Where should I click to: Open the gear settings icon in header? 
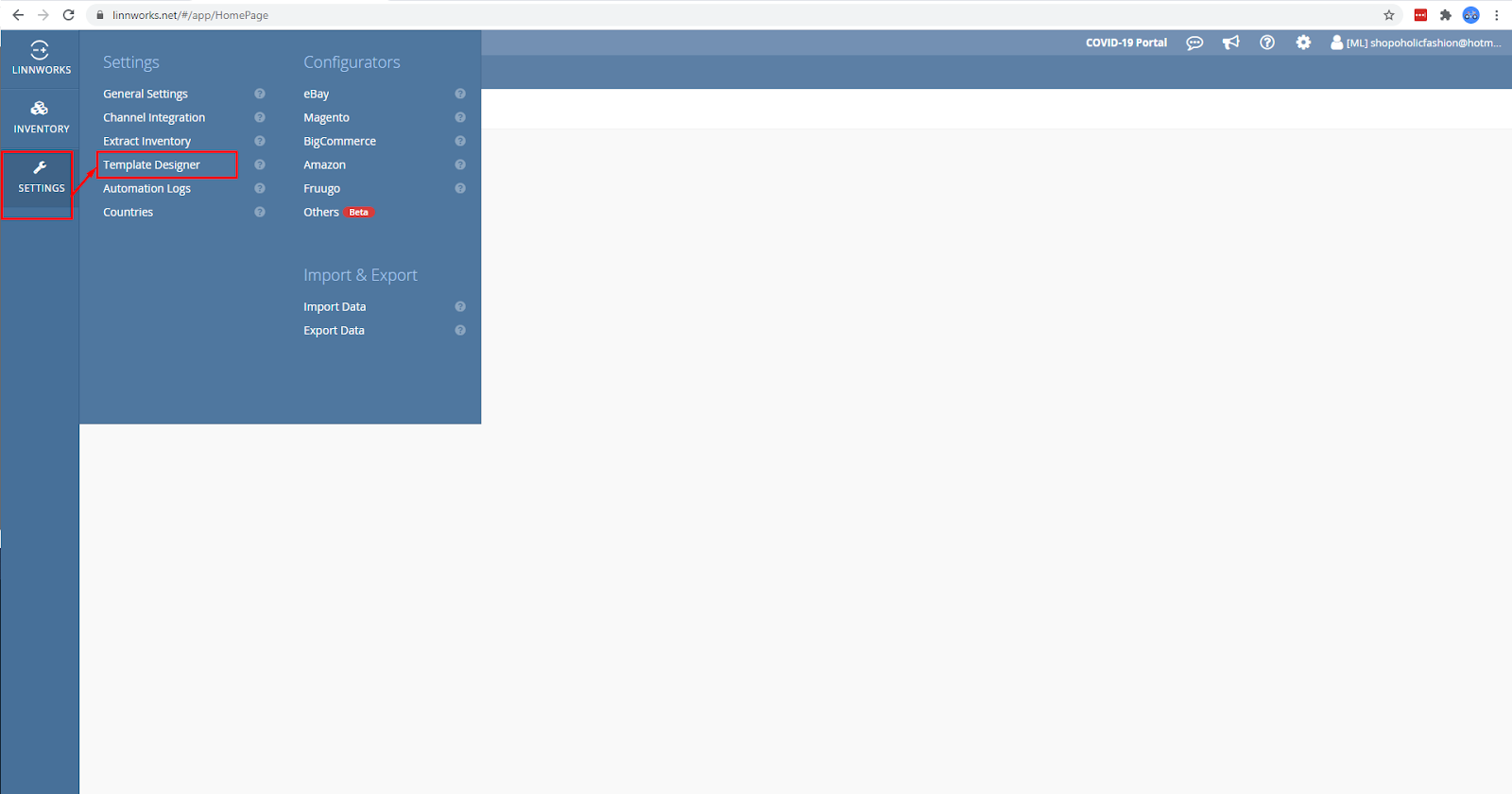[x=1303, y=43]
